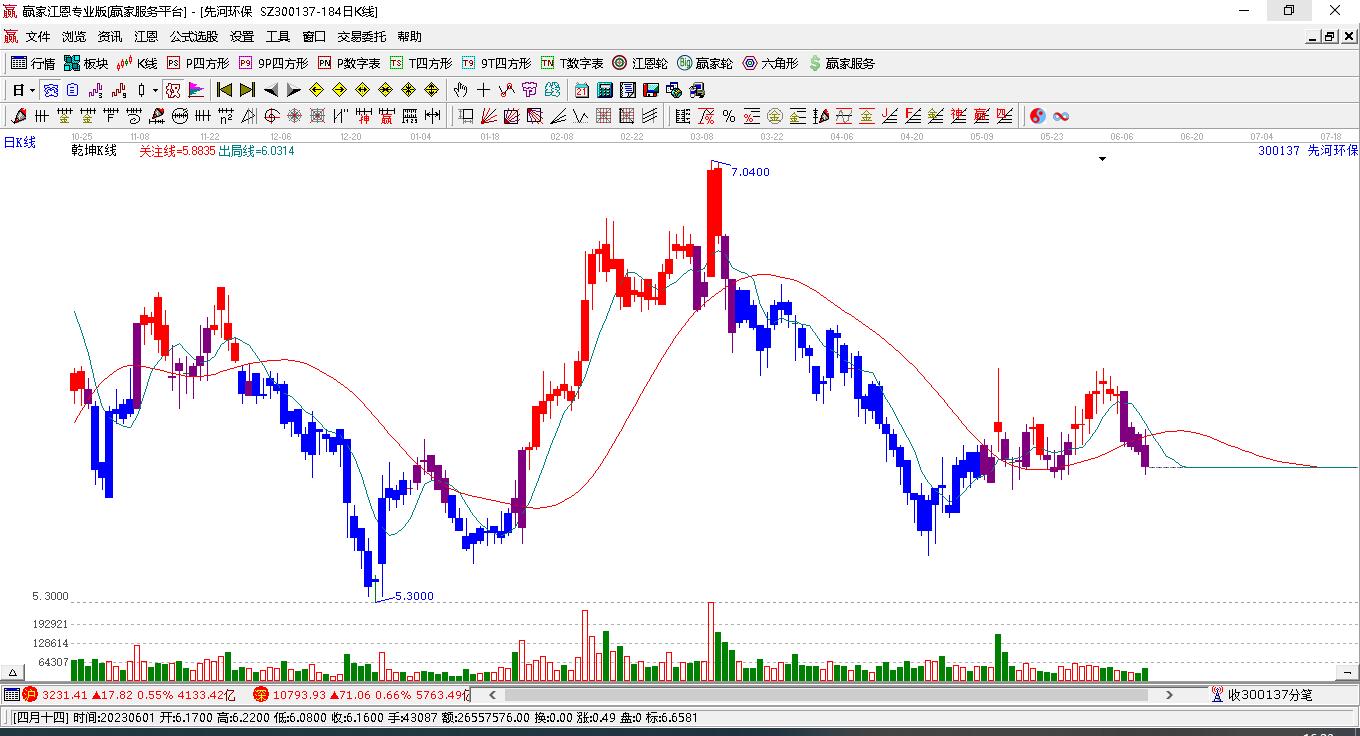
Task: Click the black left arrow navigation icon
Action: tap(270, 90)
